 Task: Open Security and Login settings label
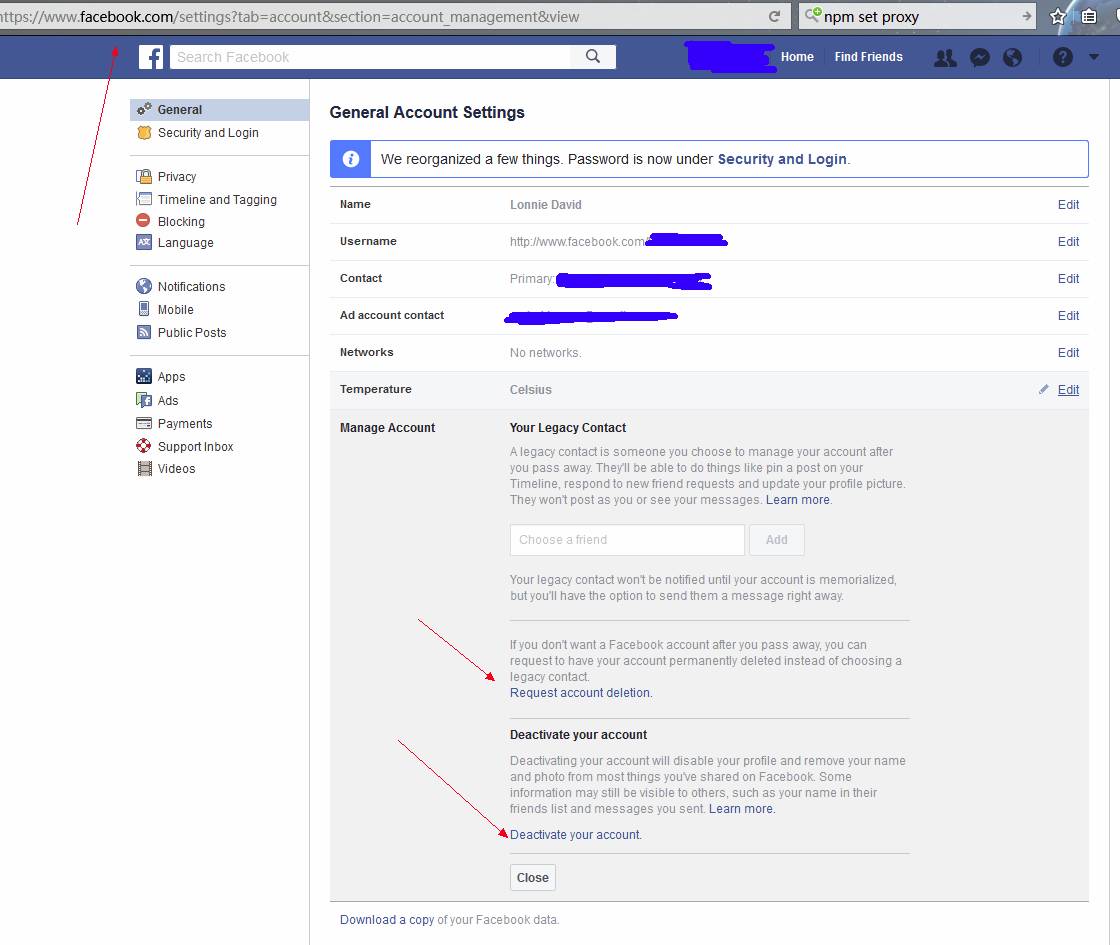[x=208, y=132]
